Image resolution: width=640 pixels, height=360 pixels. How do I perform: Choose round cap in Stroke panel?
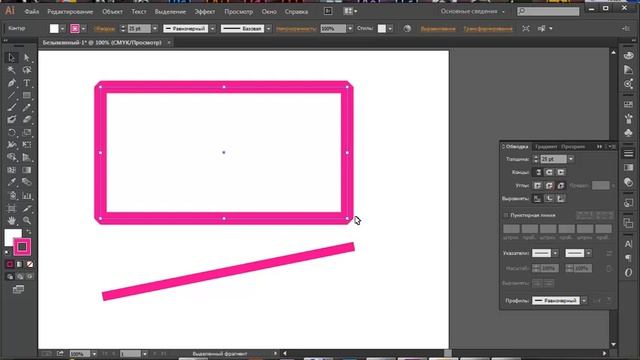(549, 172)
